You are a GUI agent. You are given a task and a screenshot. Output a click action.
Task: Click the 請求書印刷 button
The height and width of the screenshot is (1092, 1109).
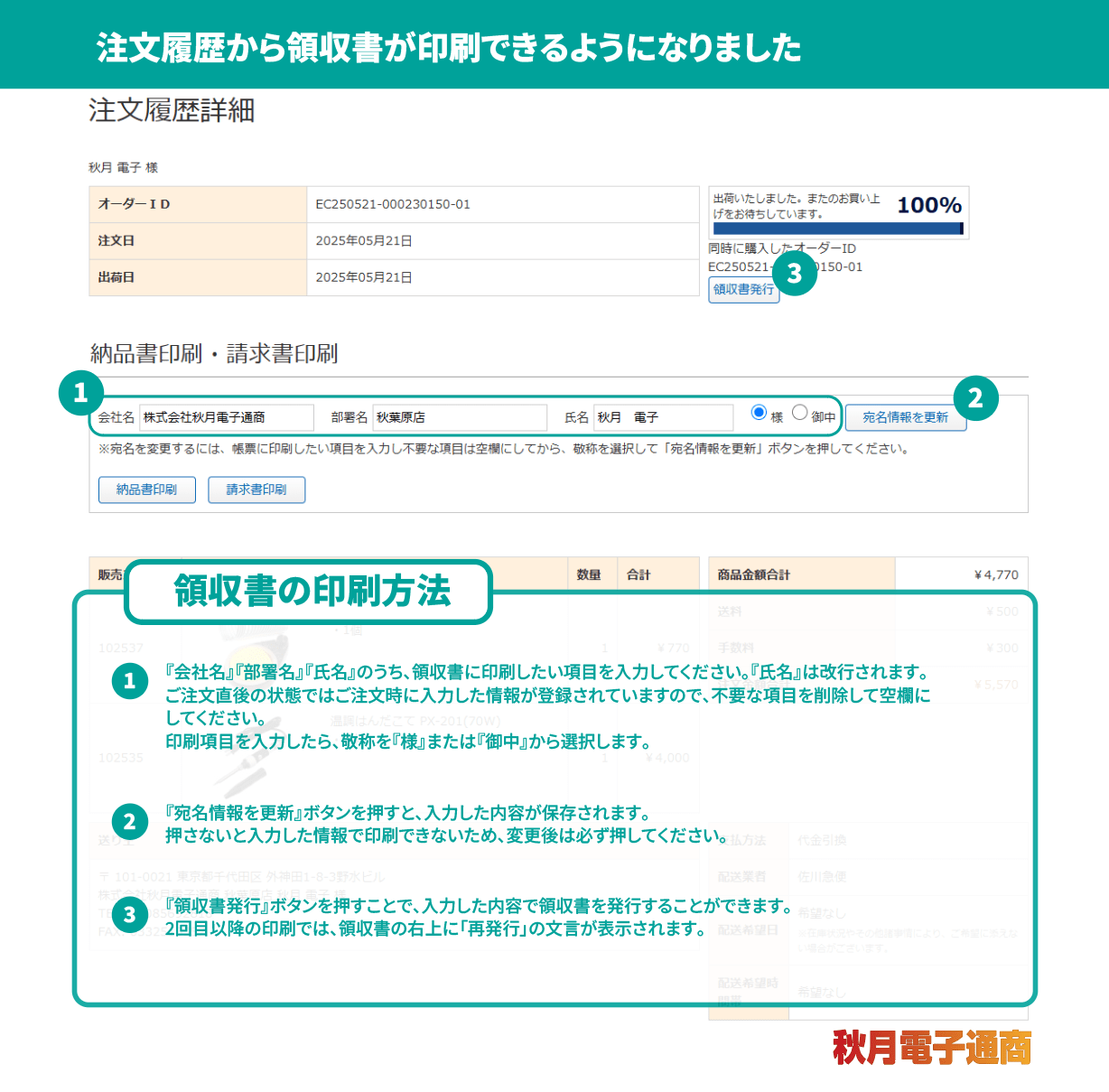(x=256, y=490)
